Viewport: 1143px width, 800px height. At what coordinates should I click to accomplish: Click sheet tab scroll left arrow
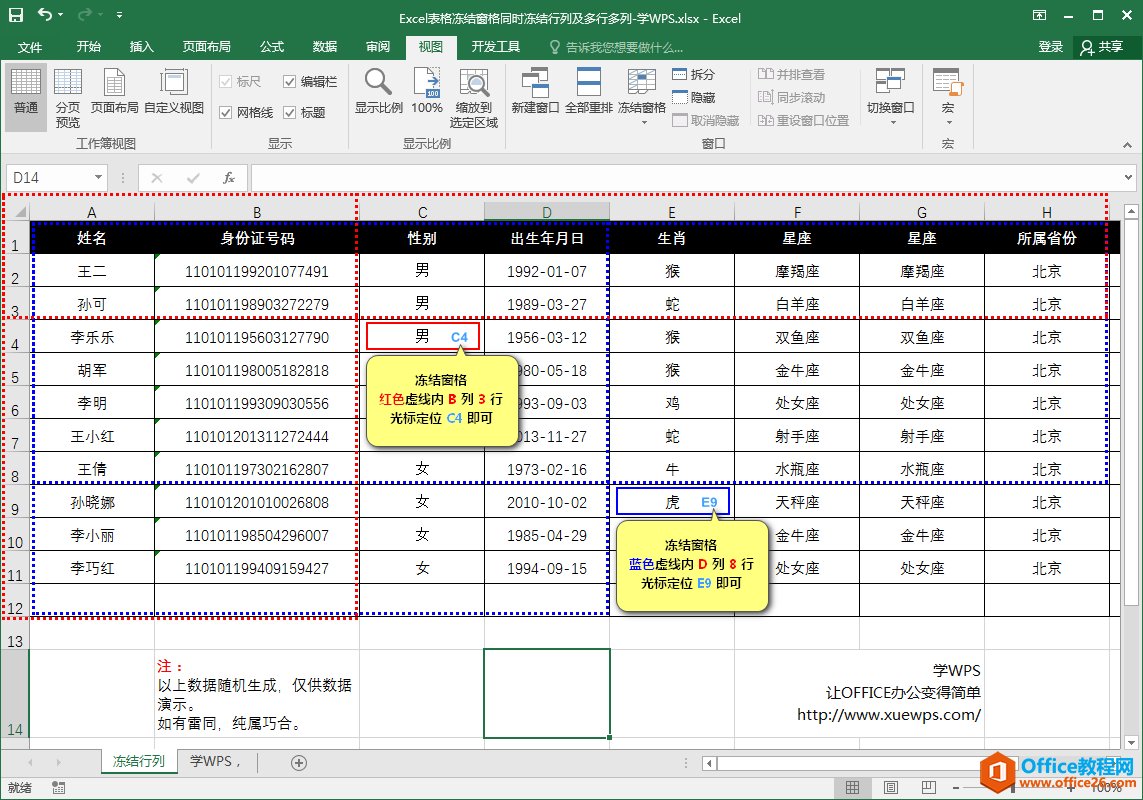(x=30, y=762)
